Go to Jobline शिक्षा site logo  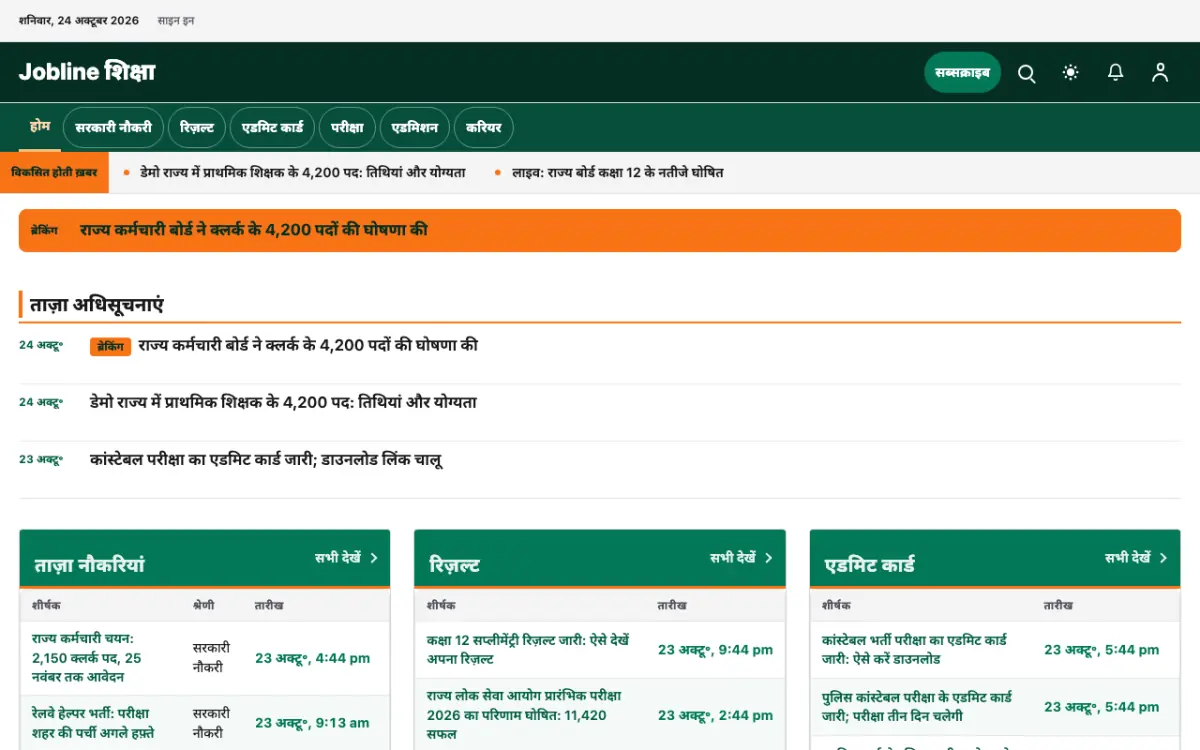click(x=87, y=72)
